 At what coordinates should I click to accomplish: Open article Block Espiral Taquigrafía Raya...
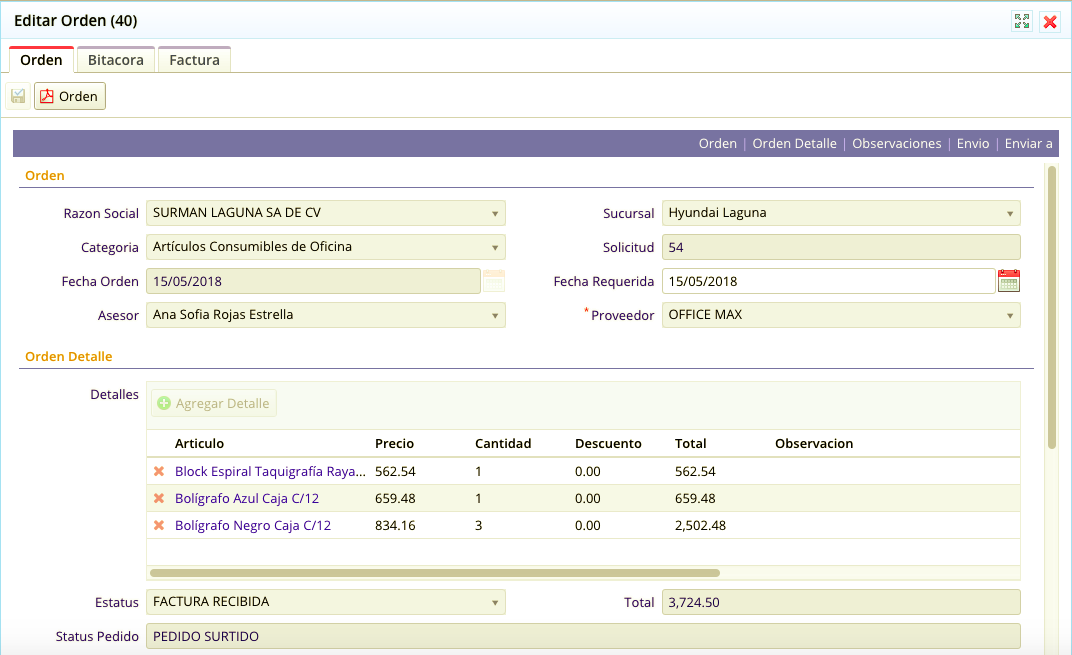tap(270, 471)
